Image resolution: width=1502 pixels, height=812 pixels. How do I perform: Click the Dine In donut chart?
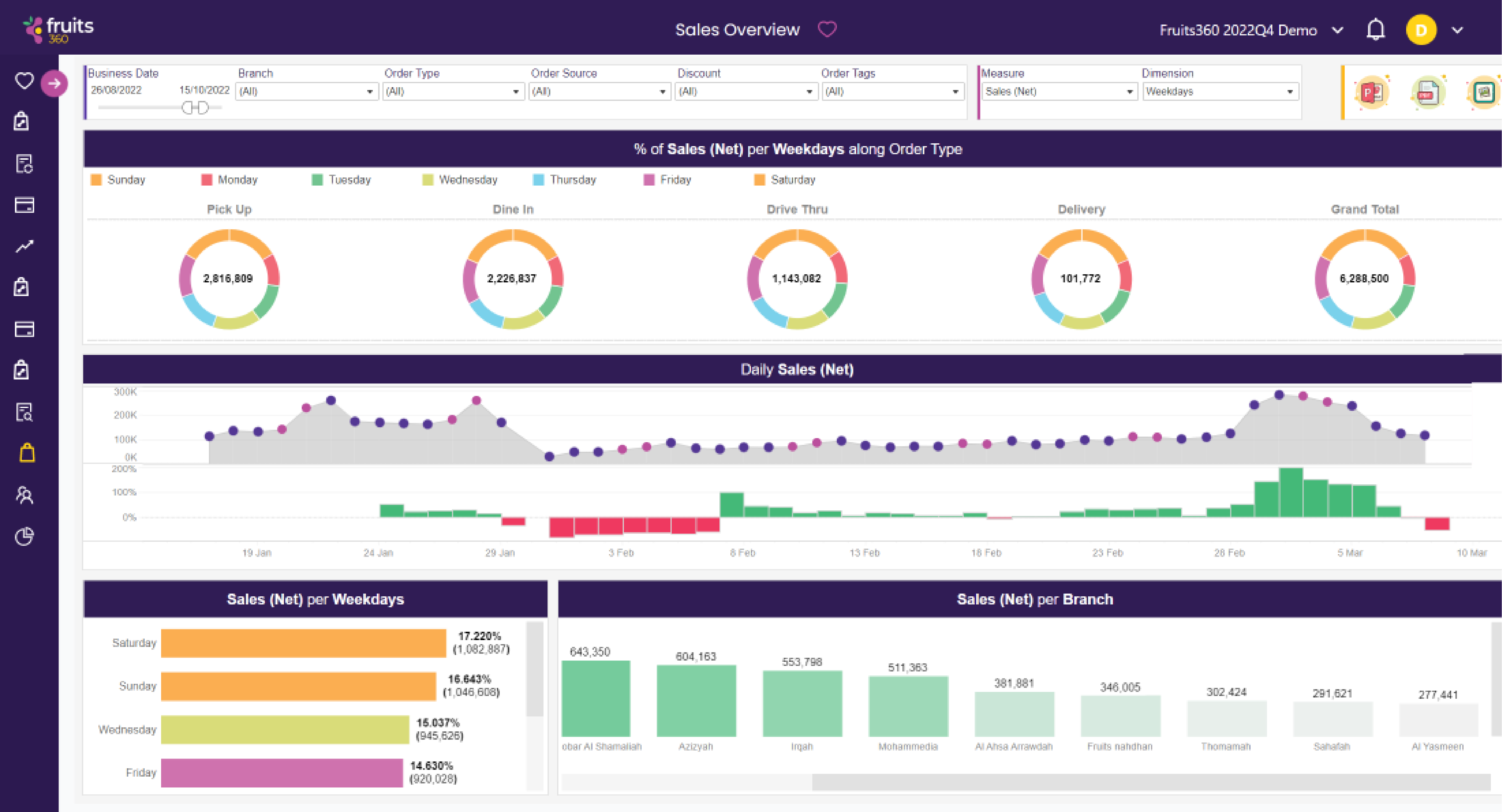(513, 279)
